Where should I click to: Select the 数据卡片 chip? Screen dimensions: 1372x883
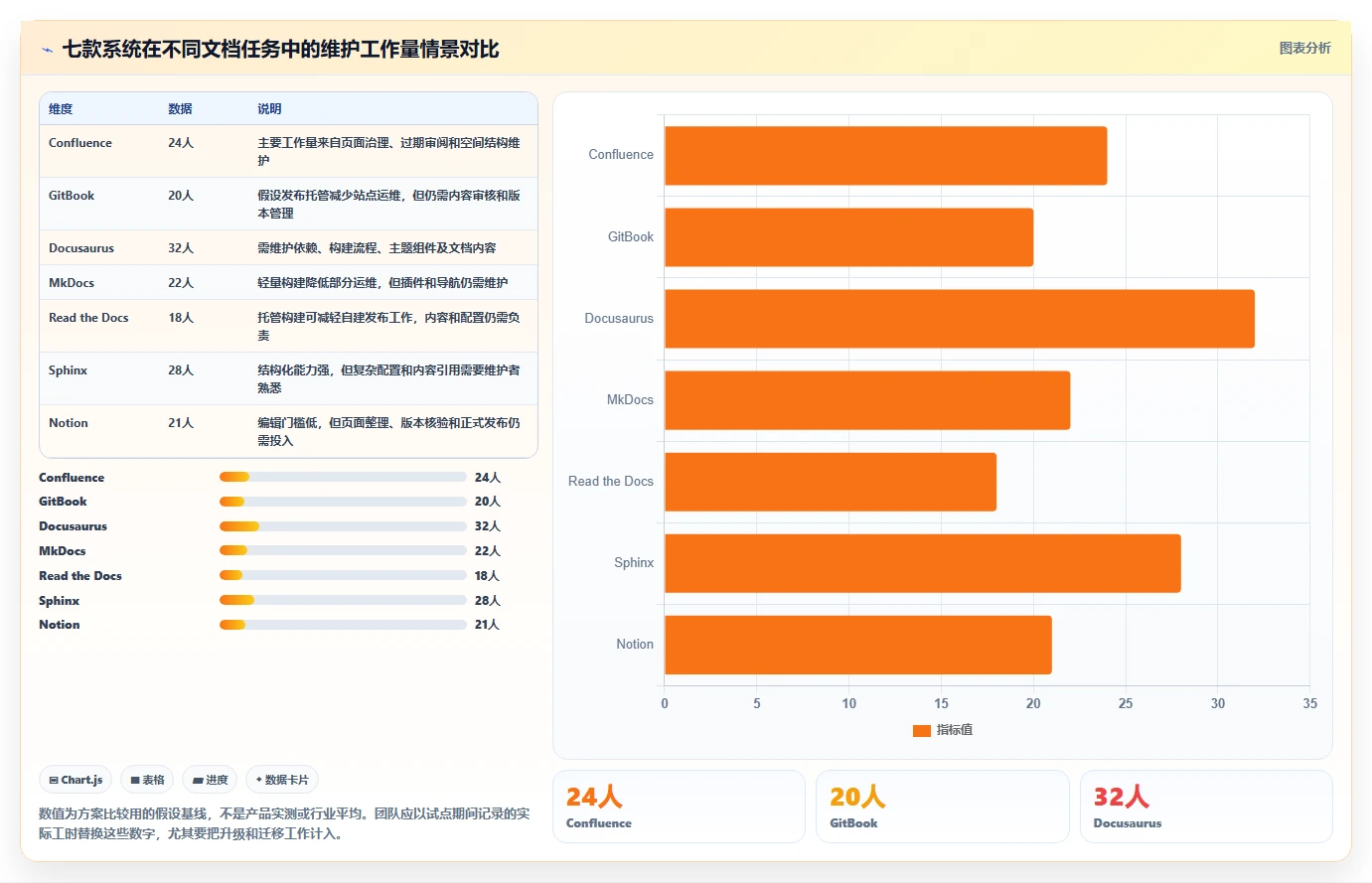[282, 780]
